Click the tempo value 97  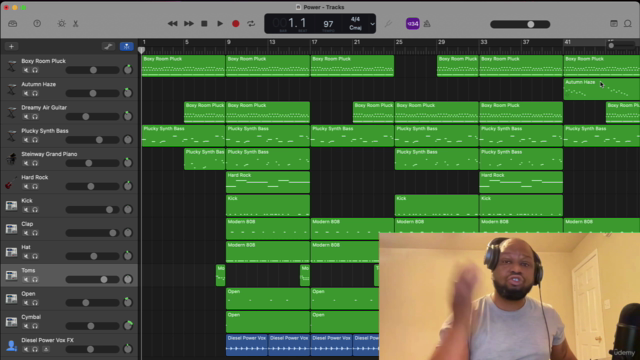[328, 24]
